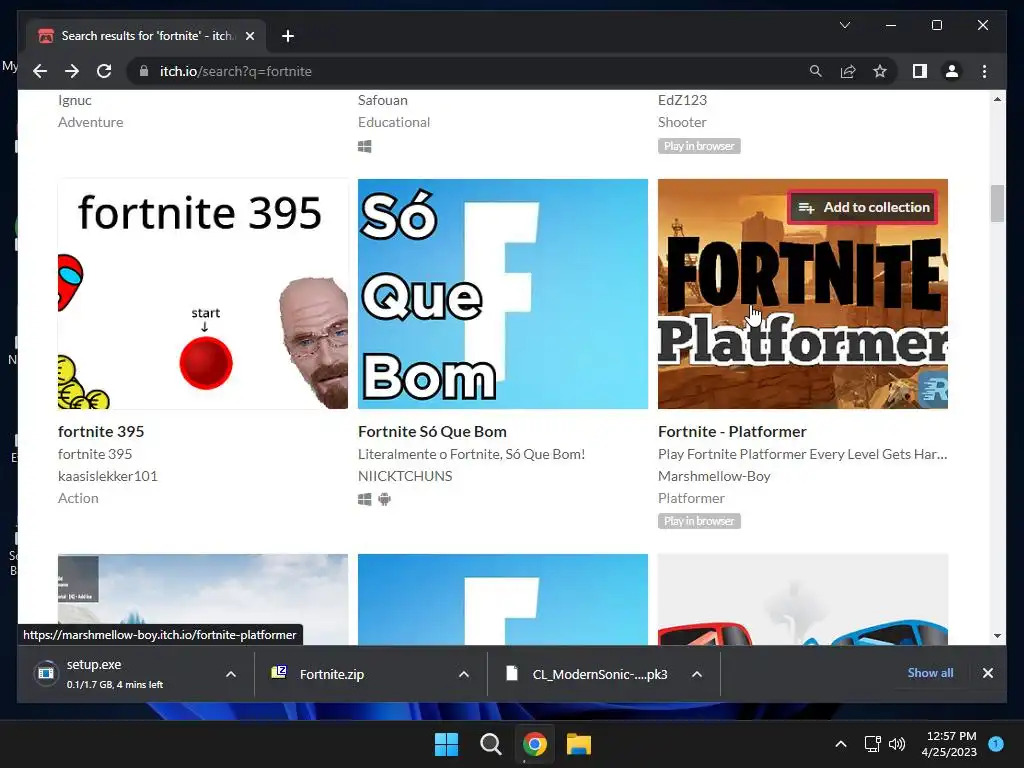Open the browser side panel
This screenshot has height=768, width=1024.
(920, 71)
